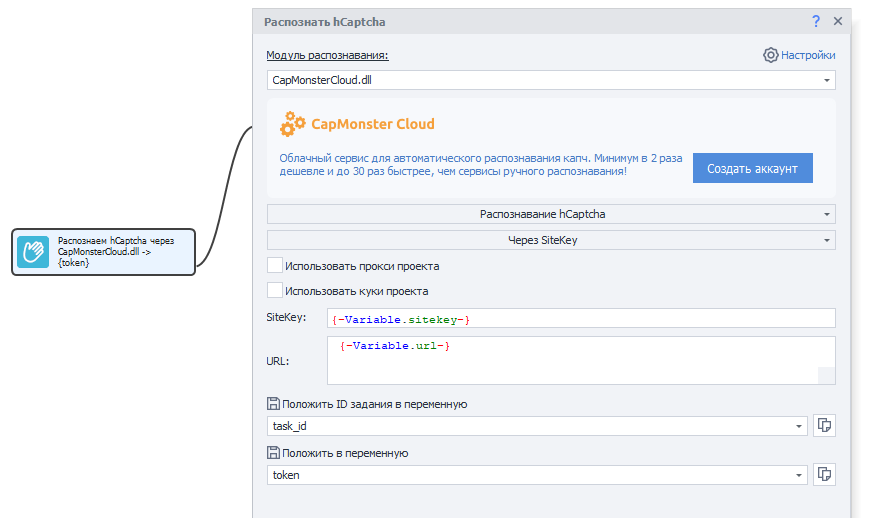Open the Распознавание hCaptcha dropdown
This screenshot has width=872, height=518.
coord(551,214)
